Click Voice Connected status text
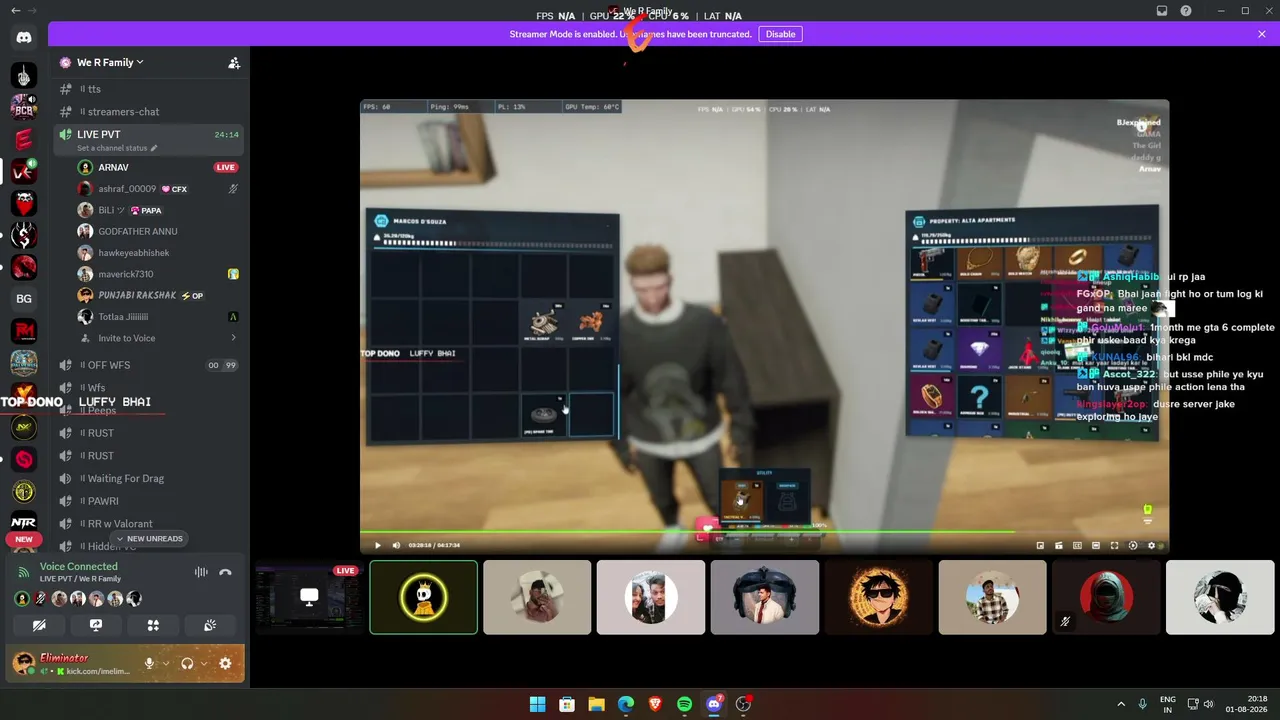The width and height of the screenshot is (1280, 720). tap(78, 566)
